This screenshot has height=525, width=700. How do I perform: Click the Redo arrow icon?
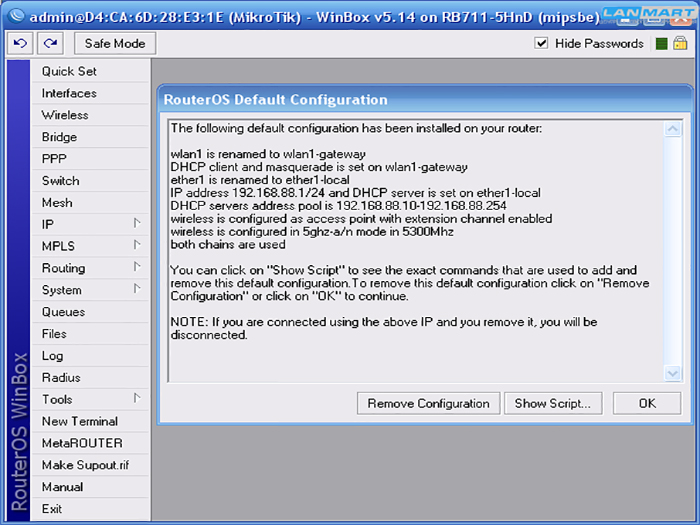pos(50,43)
